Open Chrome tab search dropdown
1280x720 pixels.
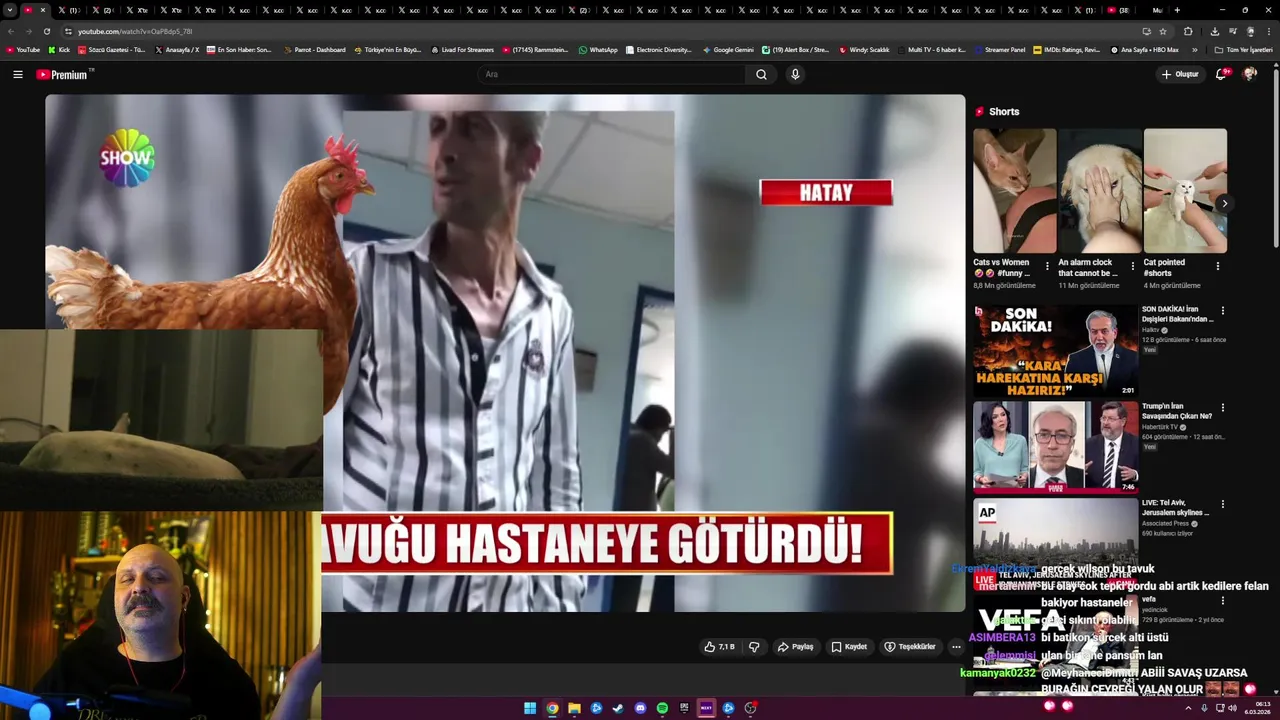click(10, 10)
